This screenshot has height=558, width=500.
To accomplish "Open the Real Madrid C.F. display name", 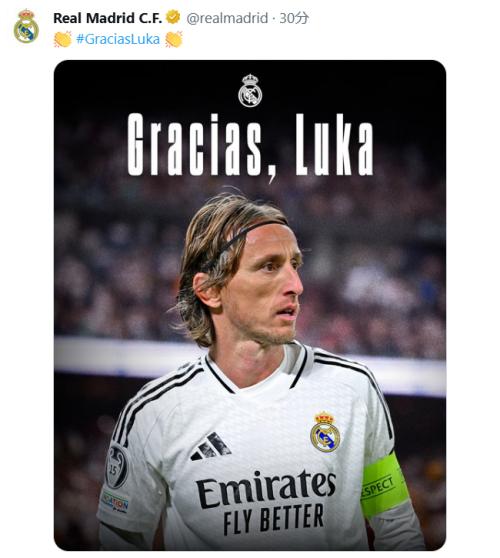I will click(x=107, y=18).
